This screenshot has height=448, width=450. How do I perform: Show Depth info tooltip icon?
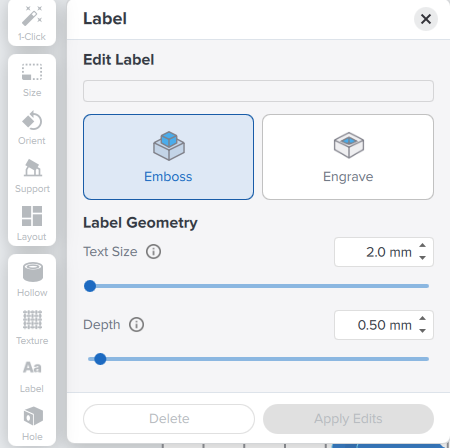pos(136,324)
